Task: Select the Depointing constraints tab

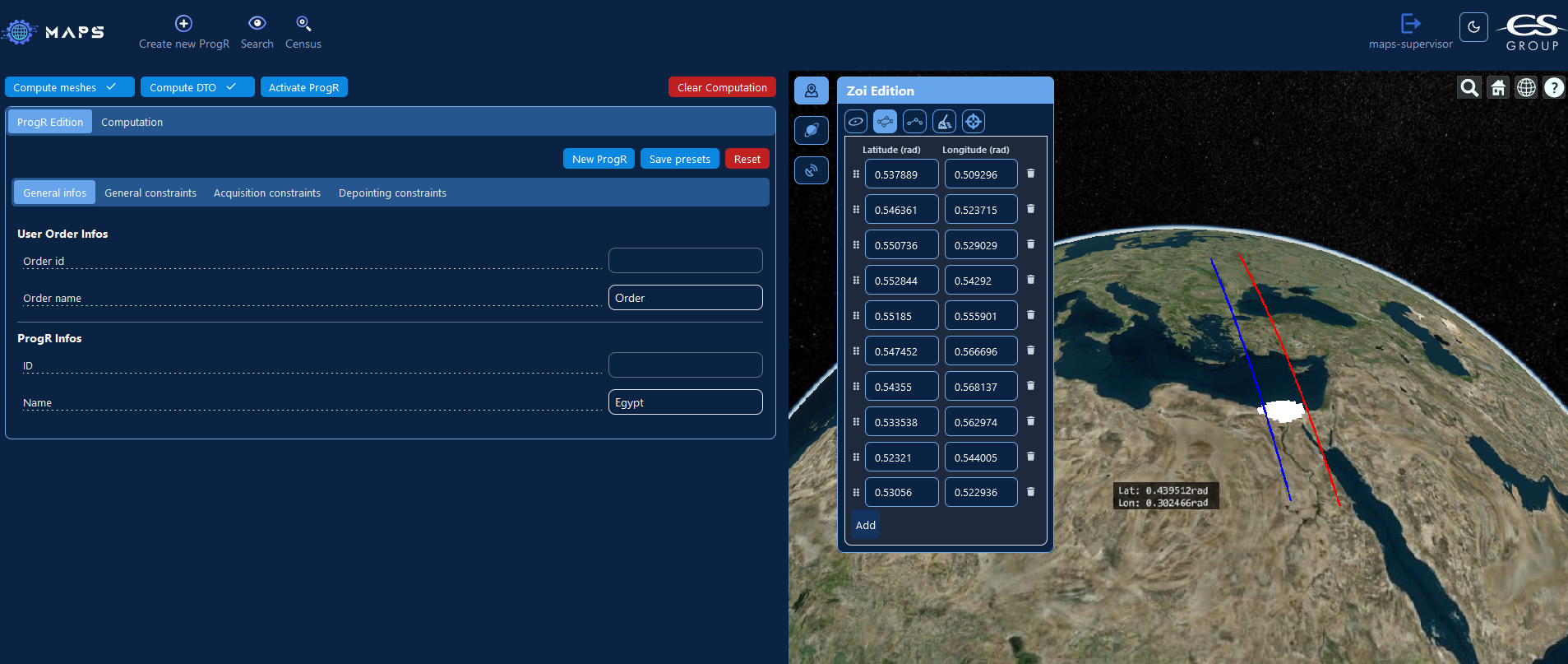Action: [x=393, y=193]
